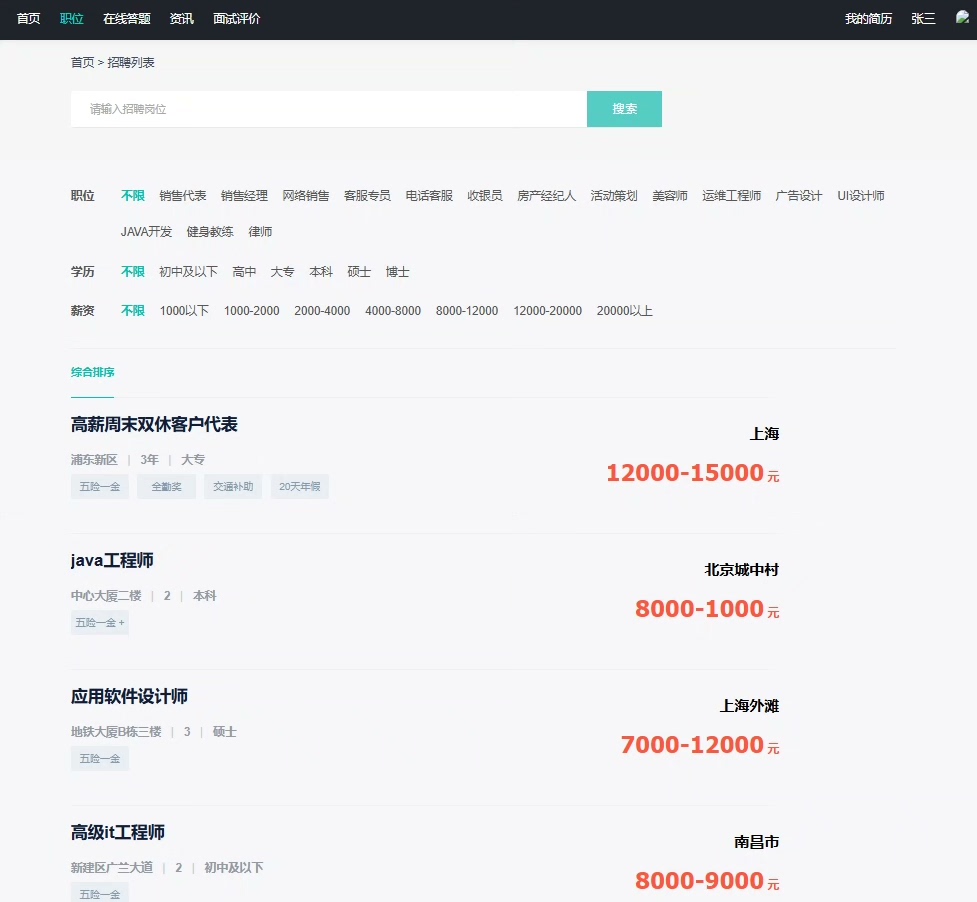Select 不限 in the 职位 filter
This screenshot has height=902, width=977.
133,196
